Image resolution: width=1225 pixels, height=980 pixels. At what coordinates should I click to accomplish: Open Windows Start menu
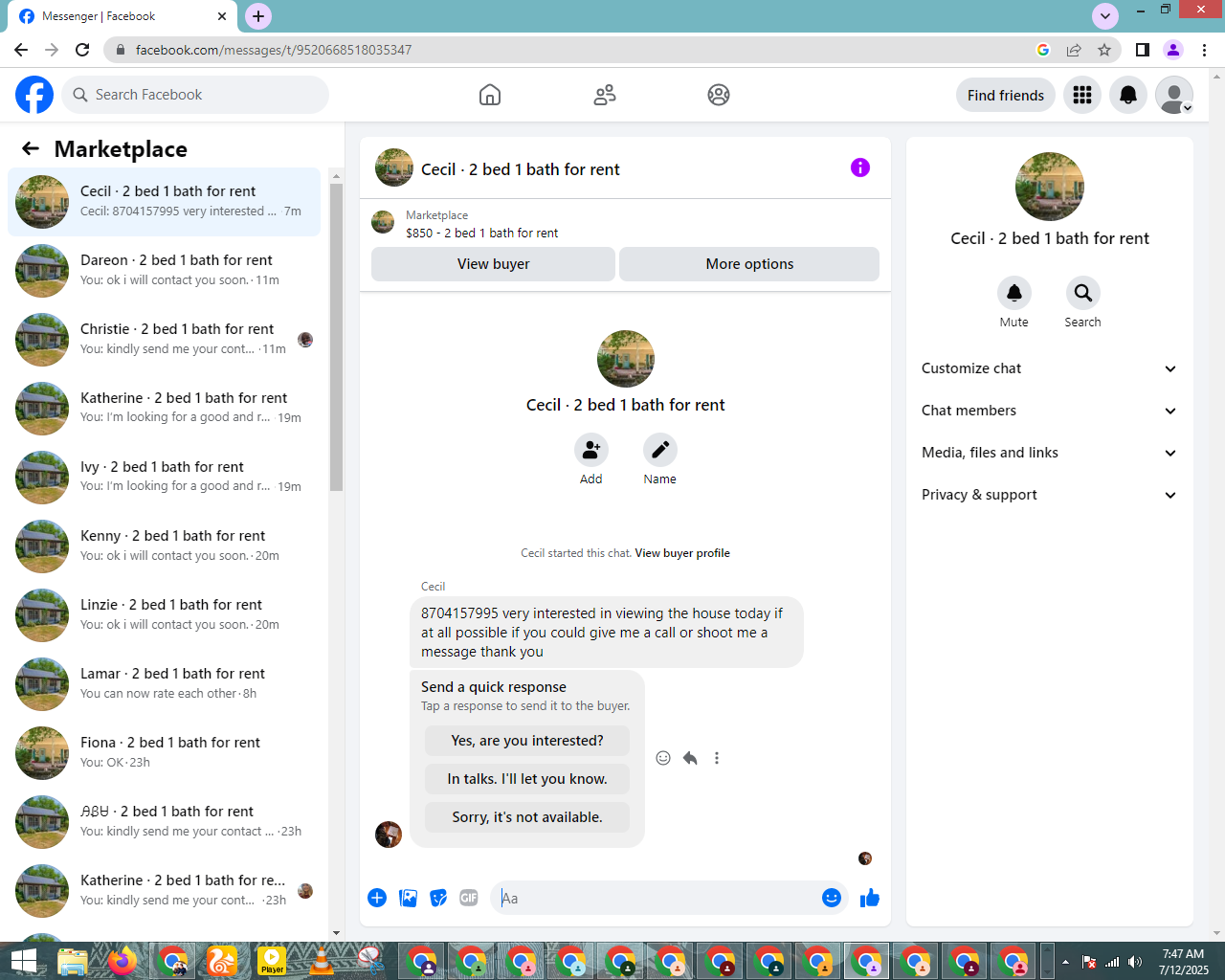[23, 961]
